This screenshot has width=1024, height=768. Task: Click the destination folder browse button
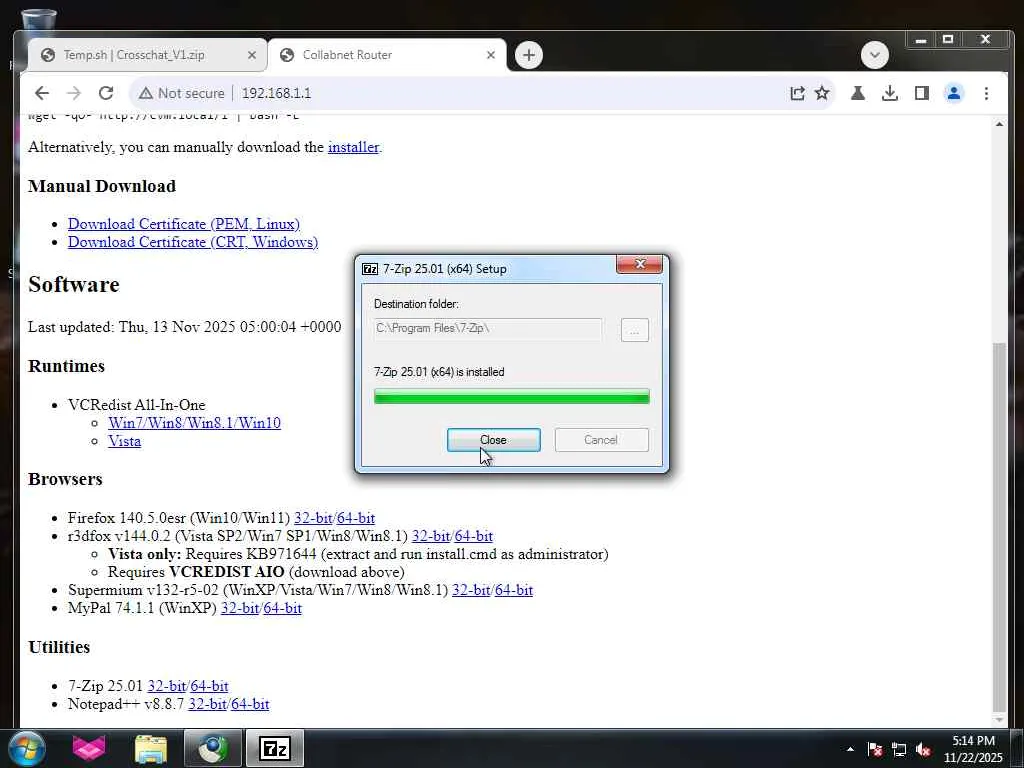(635, 330)
